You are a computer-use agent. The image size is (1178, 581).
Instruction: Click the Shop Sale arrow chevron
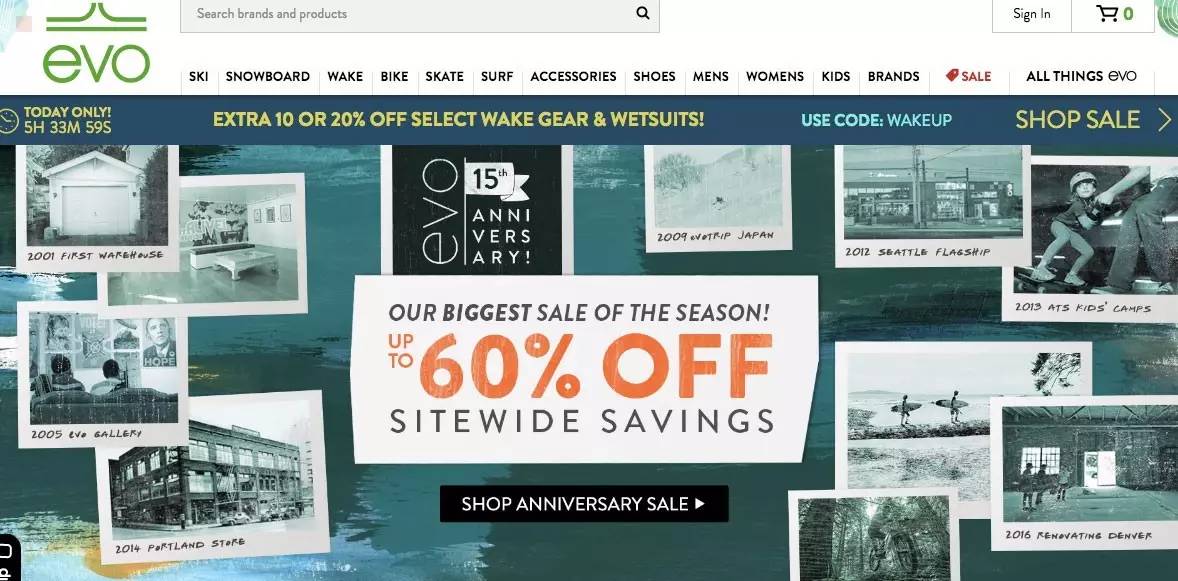(1164, 120)
